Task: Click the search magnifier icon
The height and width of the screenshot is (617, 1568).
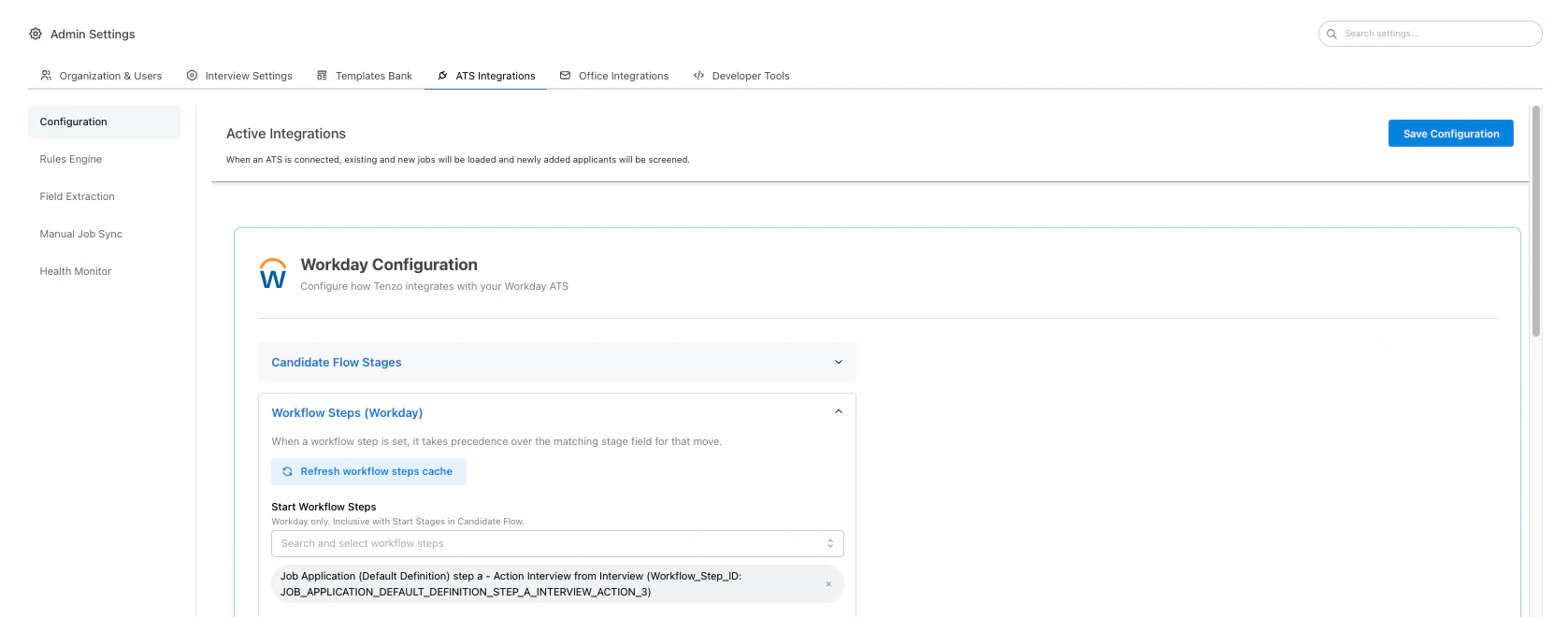Action: pyautogui.click(x=1332, y=34)
